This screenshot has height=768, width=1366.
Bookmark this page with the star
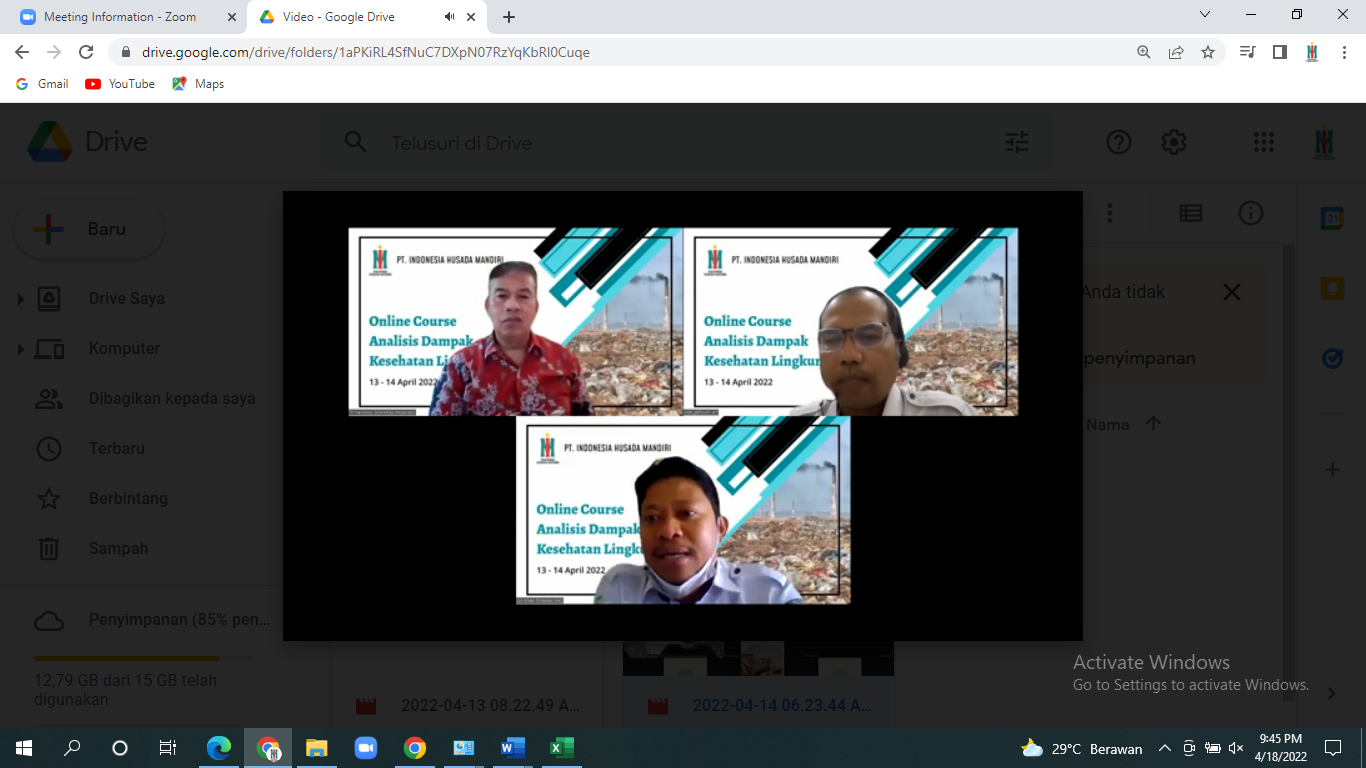pyautogui.click(x=1208, y=52)
